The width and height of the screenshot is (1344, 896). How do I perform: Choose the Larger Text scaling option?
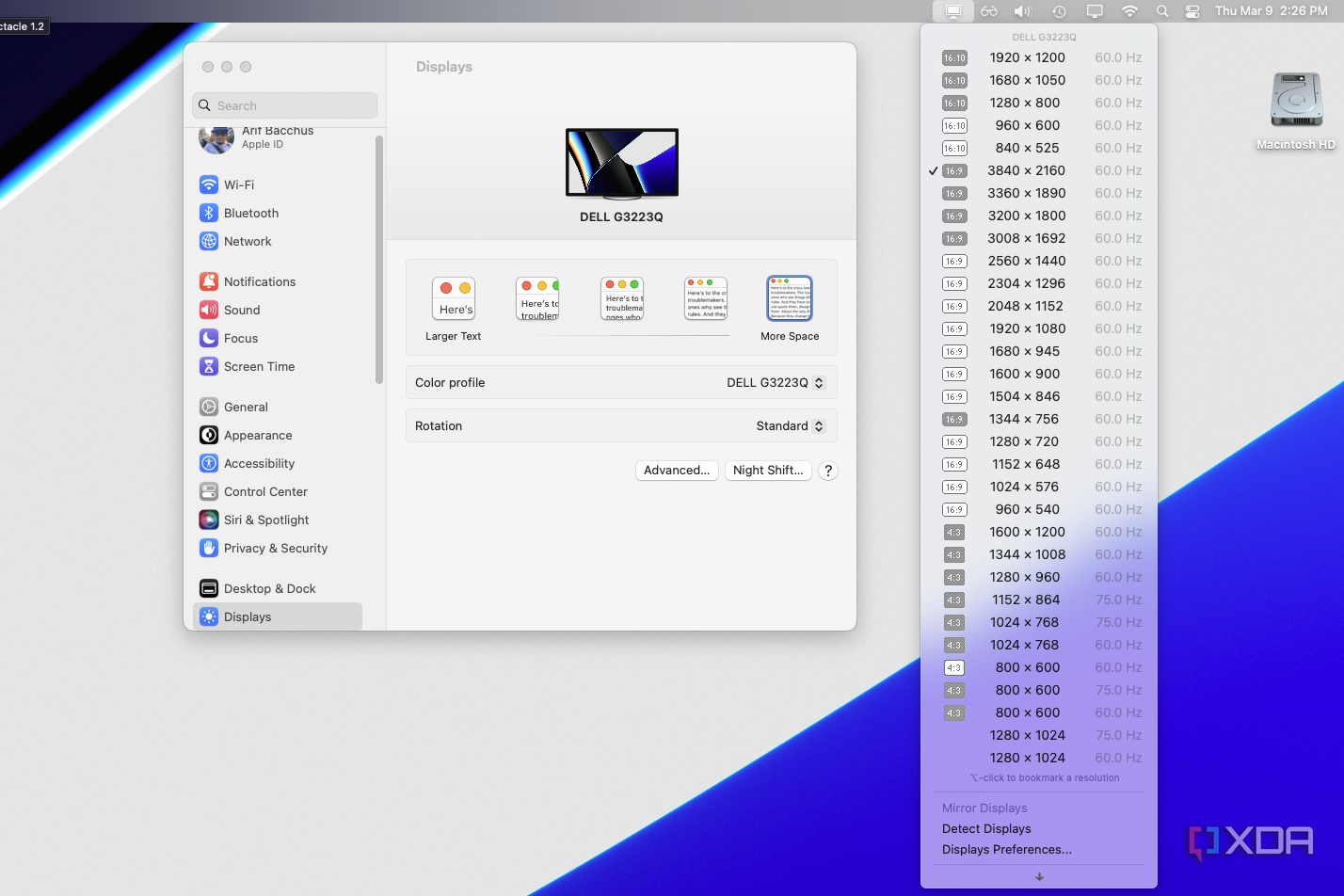[454, 297]
